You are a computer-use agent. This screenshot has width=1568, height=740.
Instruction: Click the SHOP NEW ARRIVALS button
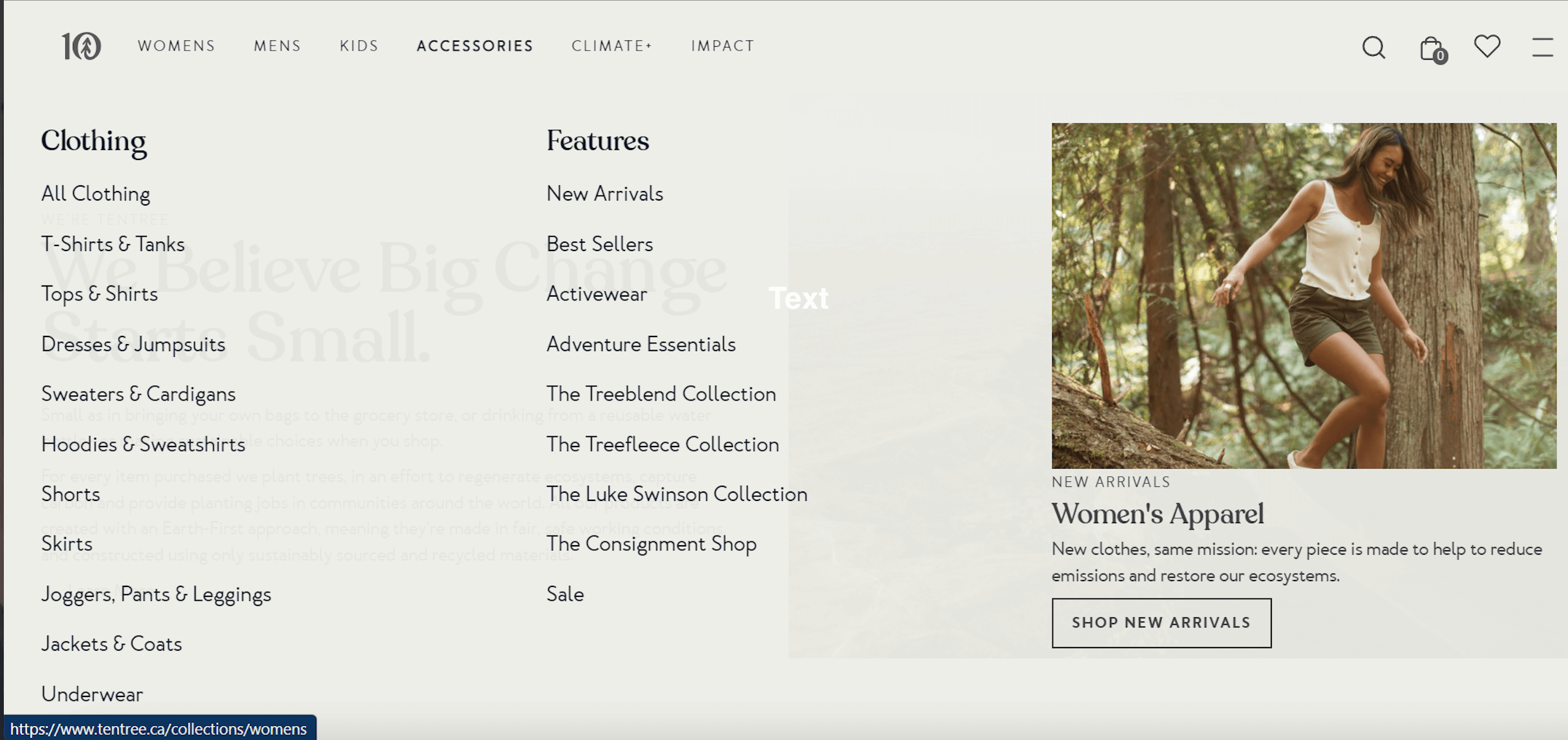(1161, 623)
